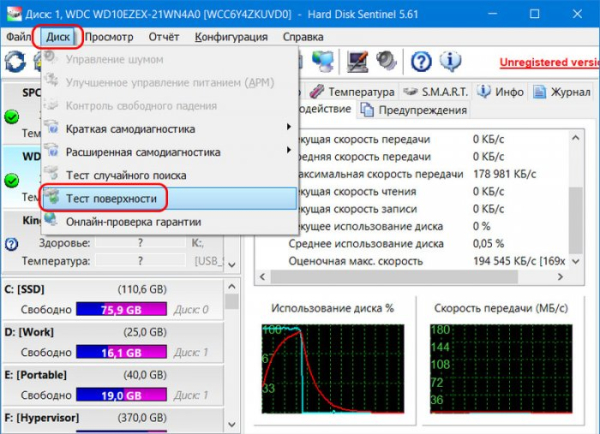Open the Диск menu

coord(58,37)
